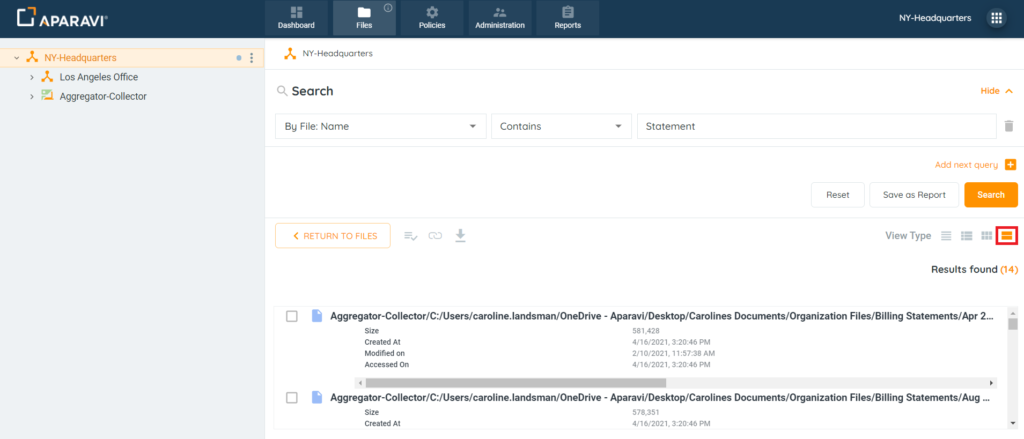Switch to detailed list view type
Screen dimensions: 1024x439
967,236
